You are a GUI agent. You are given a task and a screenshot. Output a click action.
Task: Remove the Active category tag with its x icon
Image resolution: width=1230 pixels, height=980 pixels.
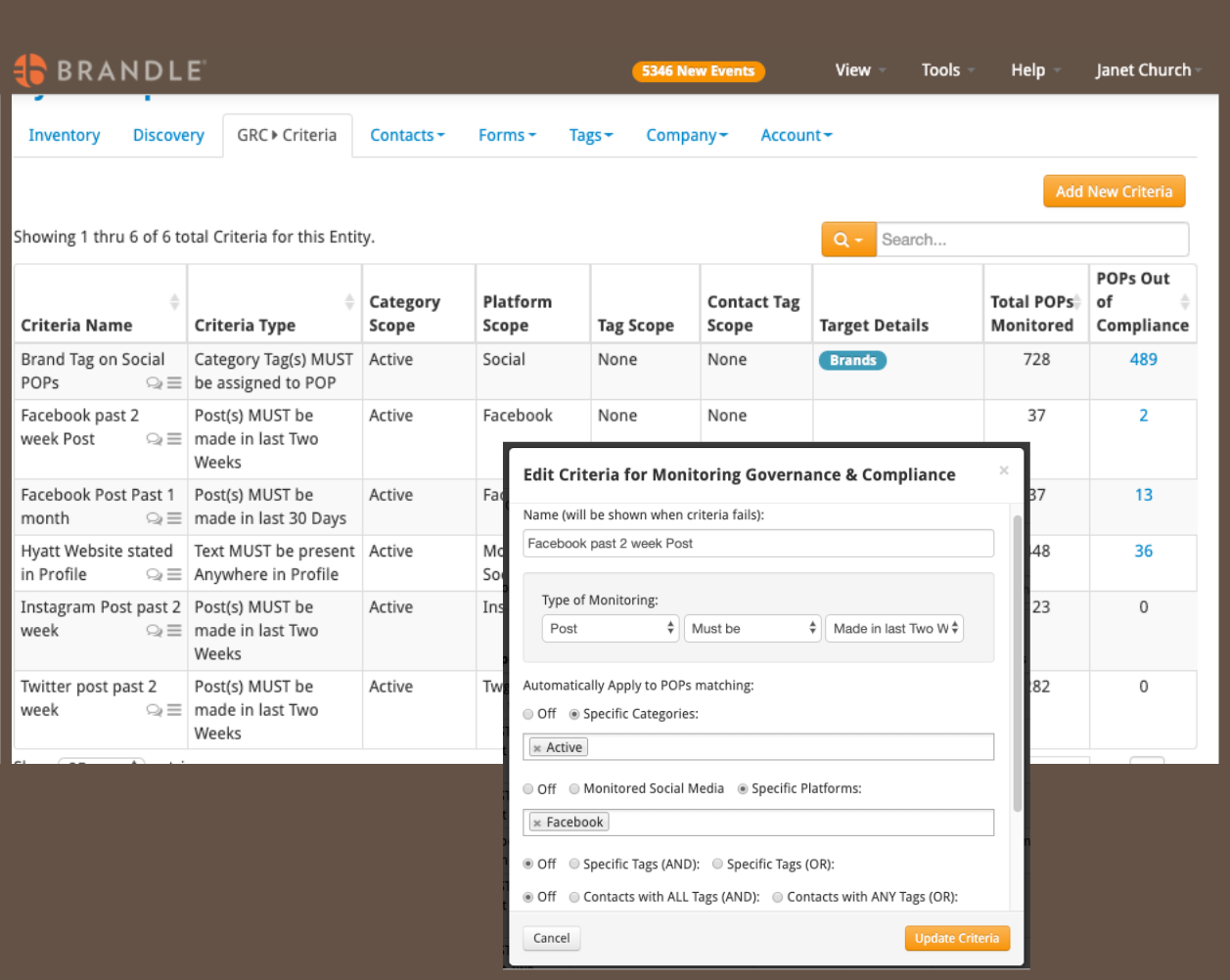(x=537, y=748)
